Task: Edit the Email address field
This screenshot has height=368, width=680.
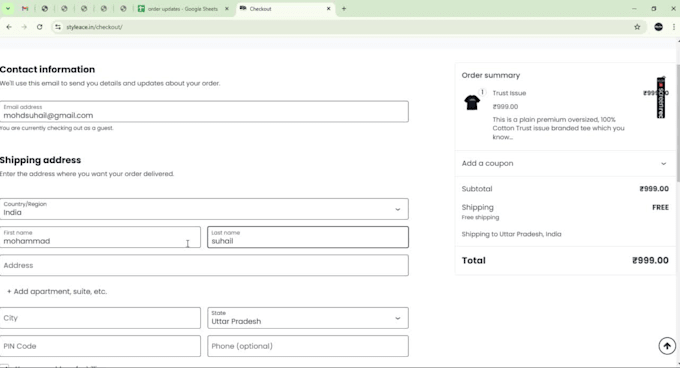Action: tap(204, 111)
